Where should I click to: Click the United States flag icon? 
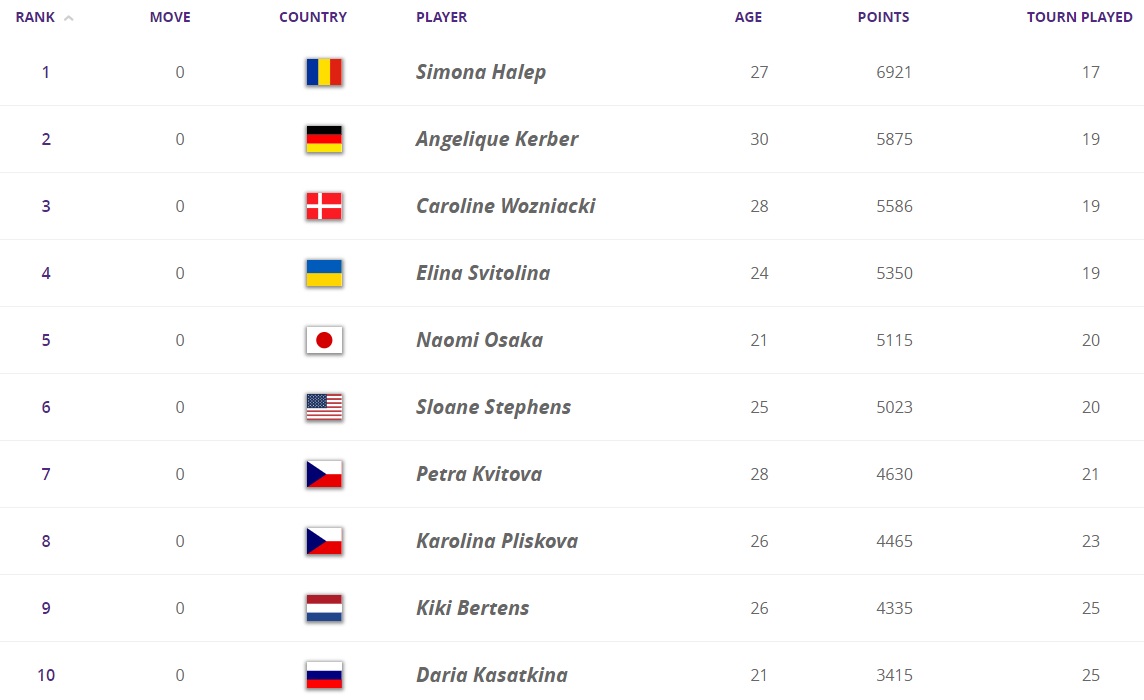click(324, 407)
